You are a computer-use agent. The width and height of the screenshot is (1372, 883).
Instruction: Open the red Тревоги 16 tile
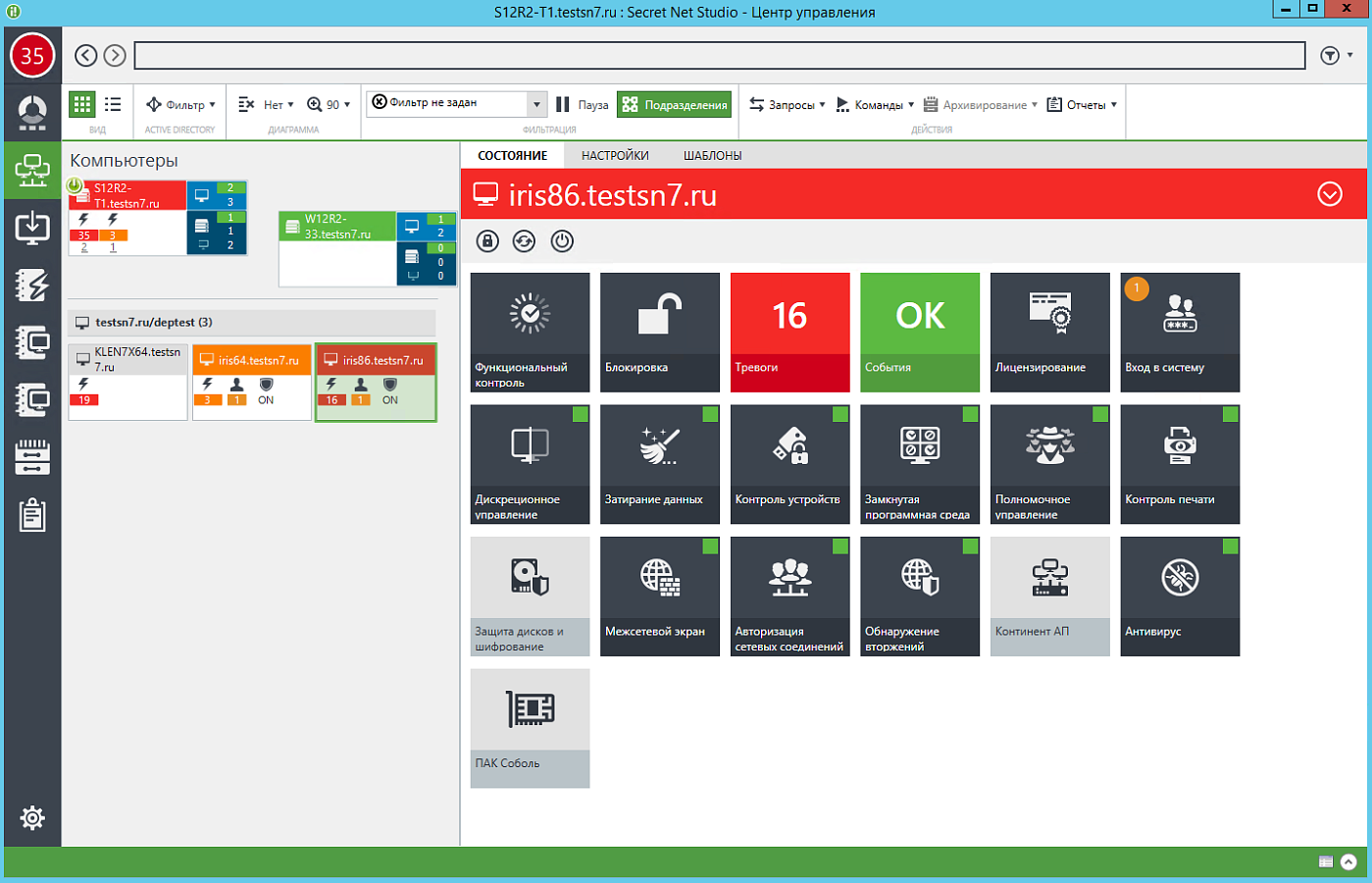click(x=789, y=333)
